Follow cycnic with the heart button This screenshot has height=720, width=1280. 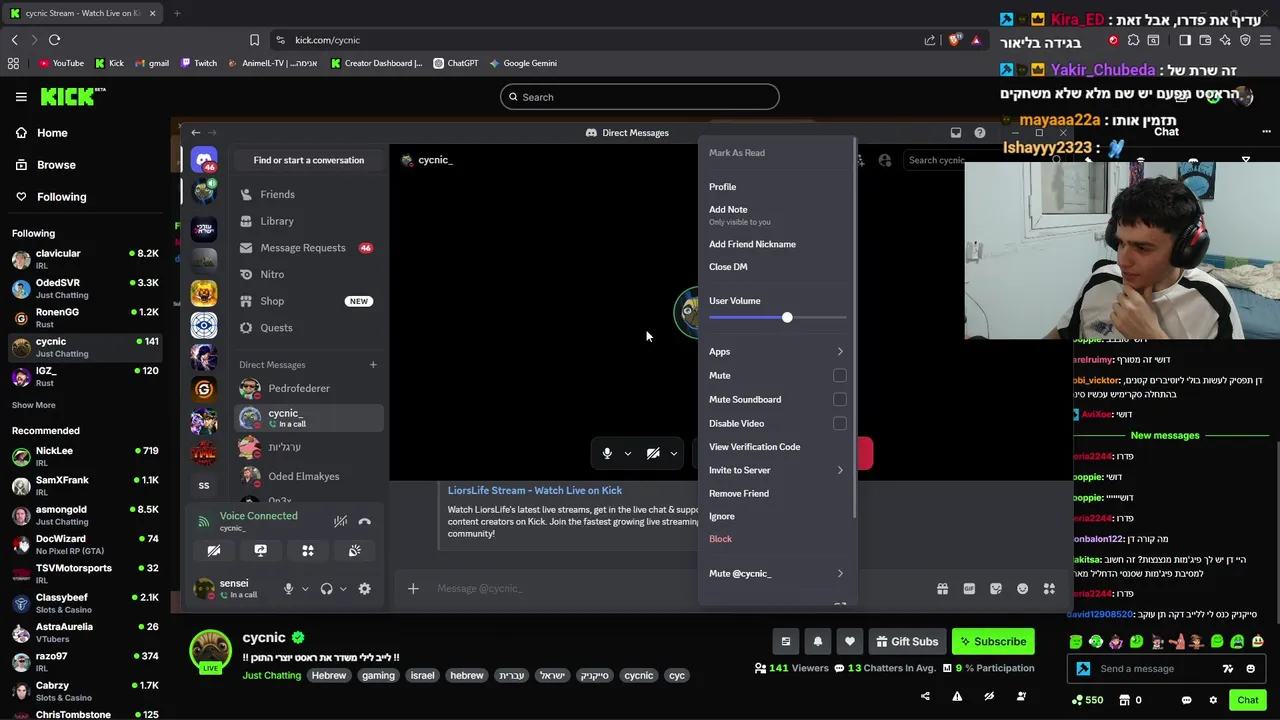[x=850, y=642]
